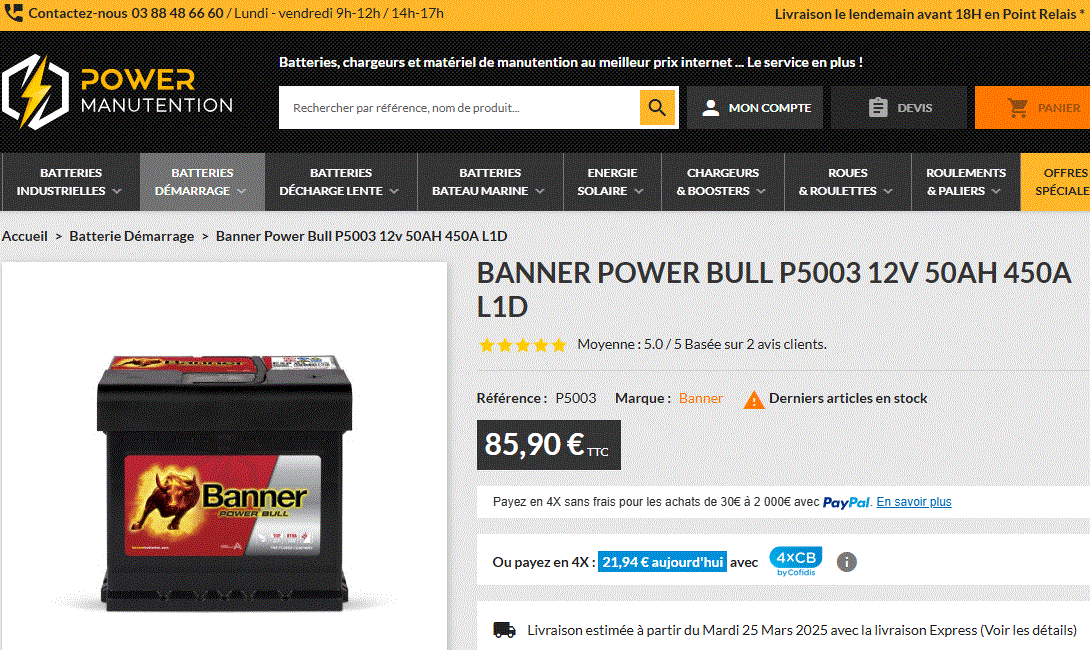Open Mon Compte user icon

(710, 108)
